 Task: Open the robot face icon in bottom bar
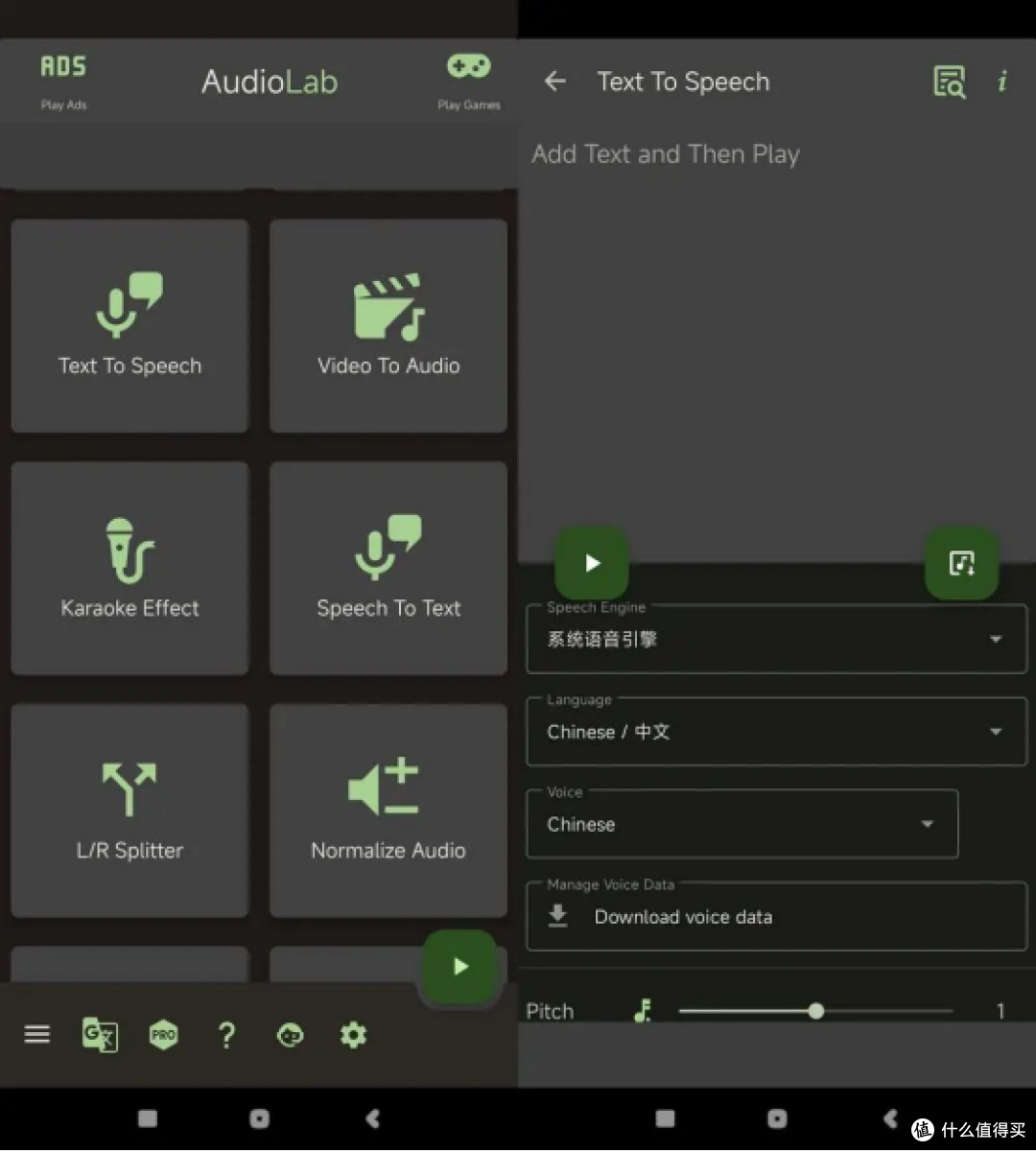click(290, 1035)
